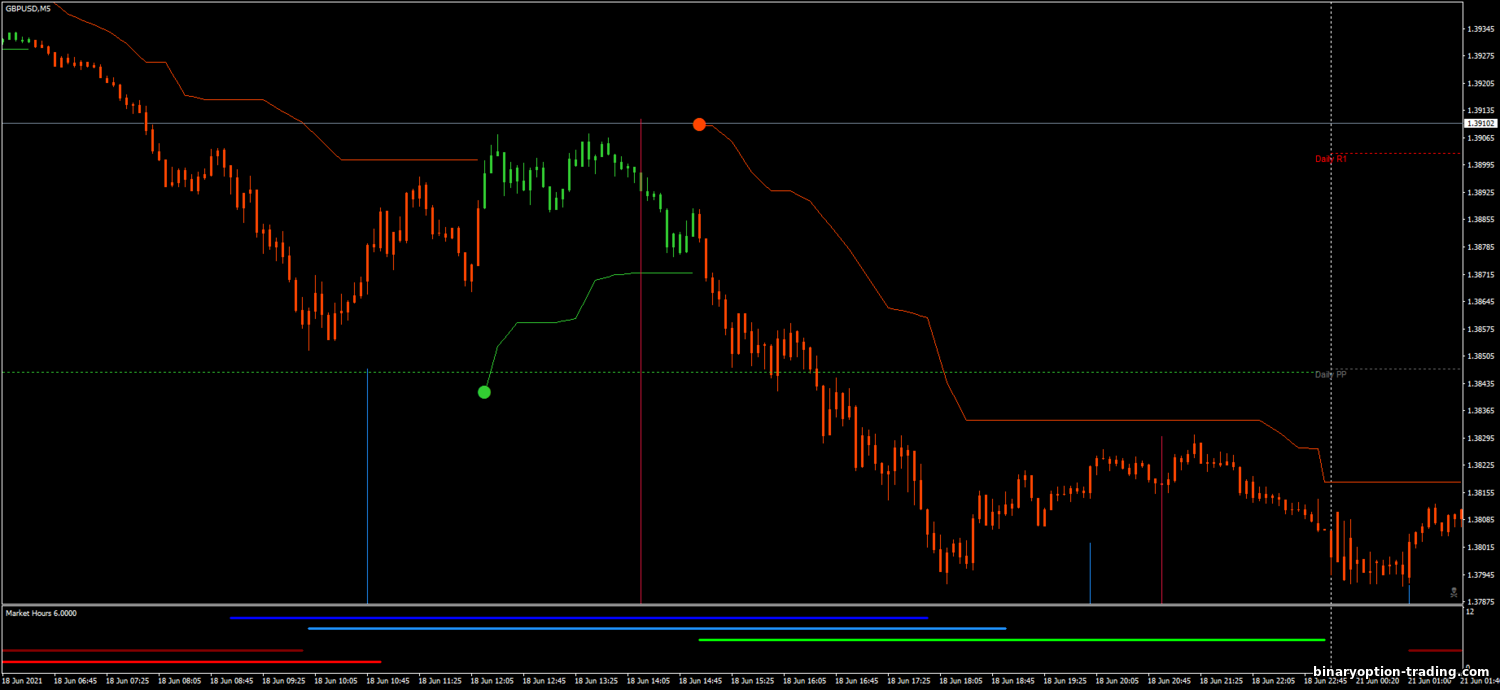Screen dimensions: 1500x690
Task: Click time axis label 18 Jun 21:25
Action: [x=1221, y=681]
